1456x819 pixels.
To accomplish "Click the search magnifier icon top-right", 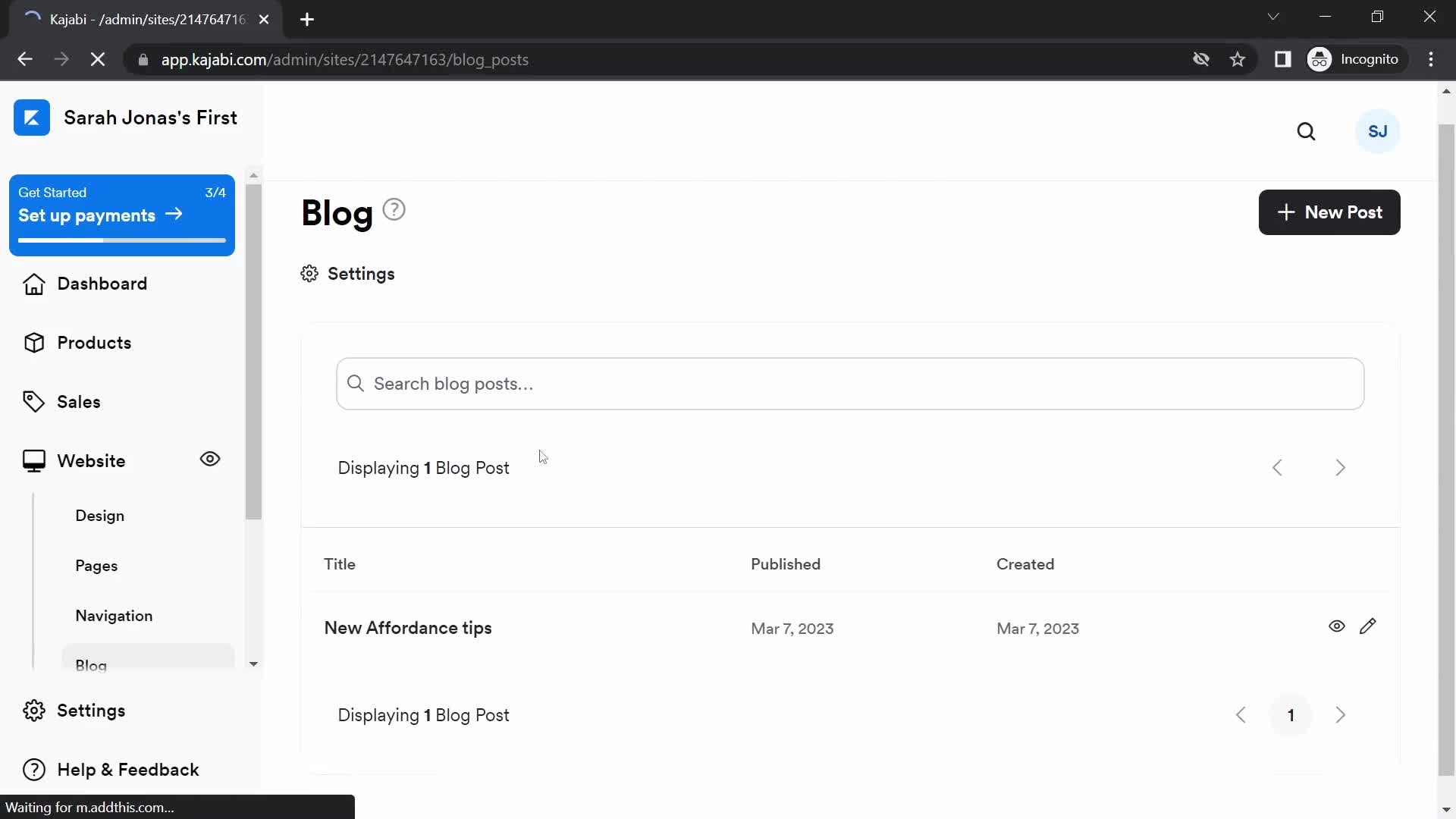I will click(x=1307, y=131).
